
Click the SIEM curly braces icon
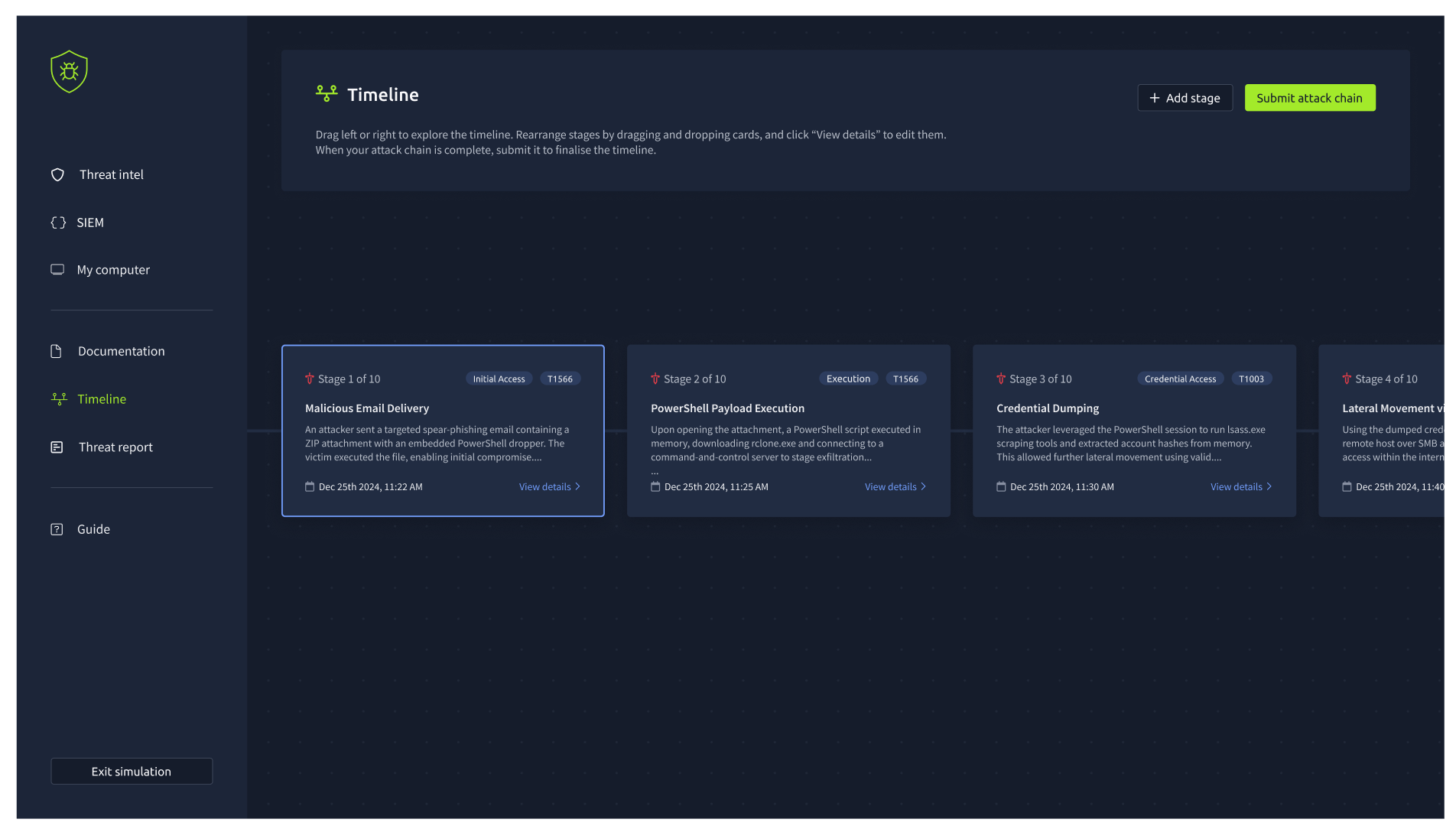tap(58, 223)
